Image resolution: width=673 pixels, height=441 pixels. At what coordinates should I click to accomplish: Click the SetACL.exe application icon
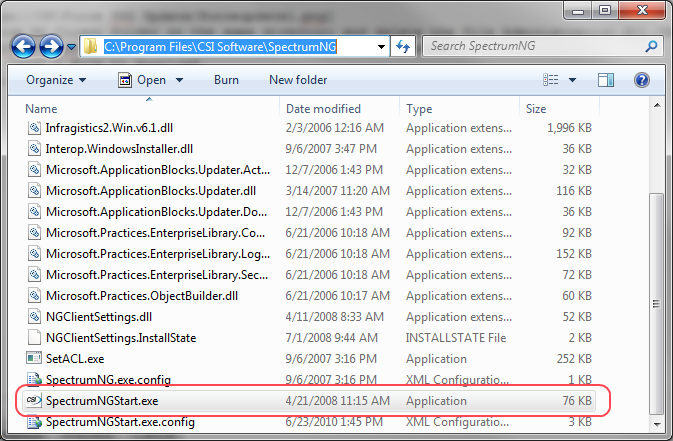[34, 359]
